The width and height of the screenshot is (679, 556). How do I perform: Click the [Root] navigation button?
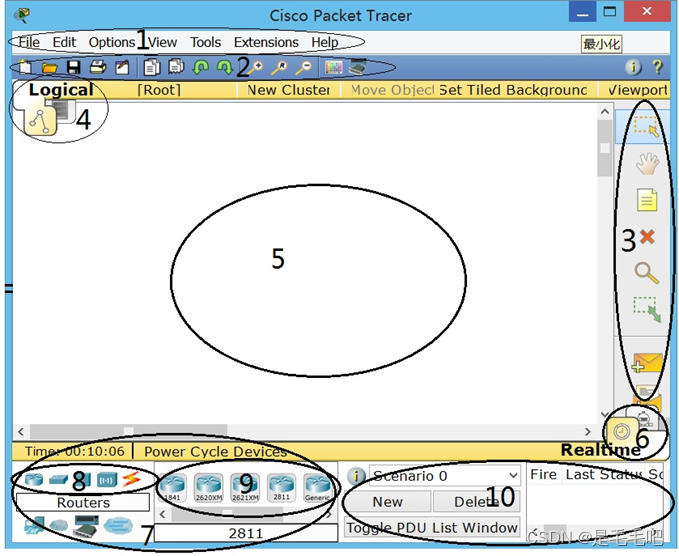click(158, 90)
